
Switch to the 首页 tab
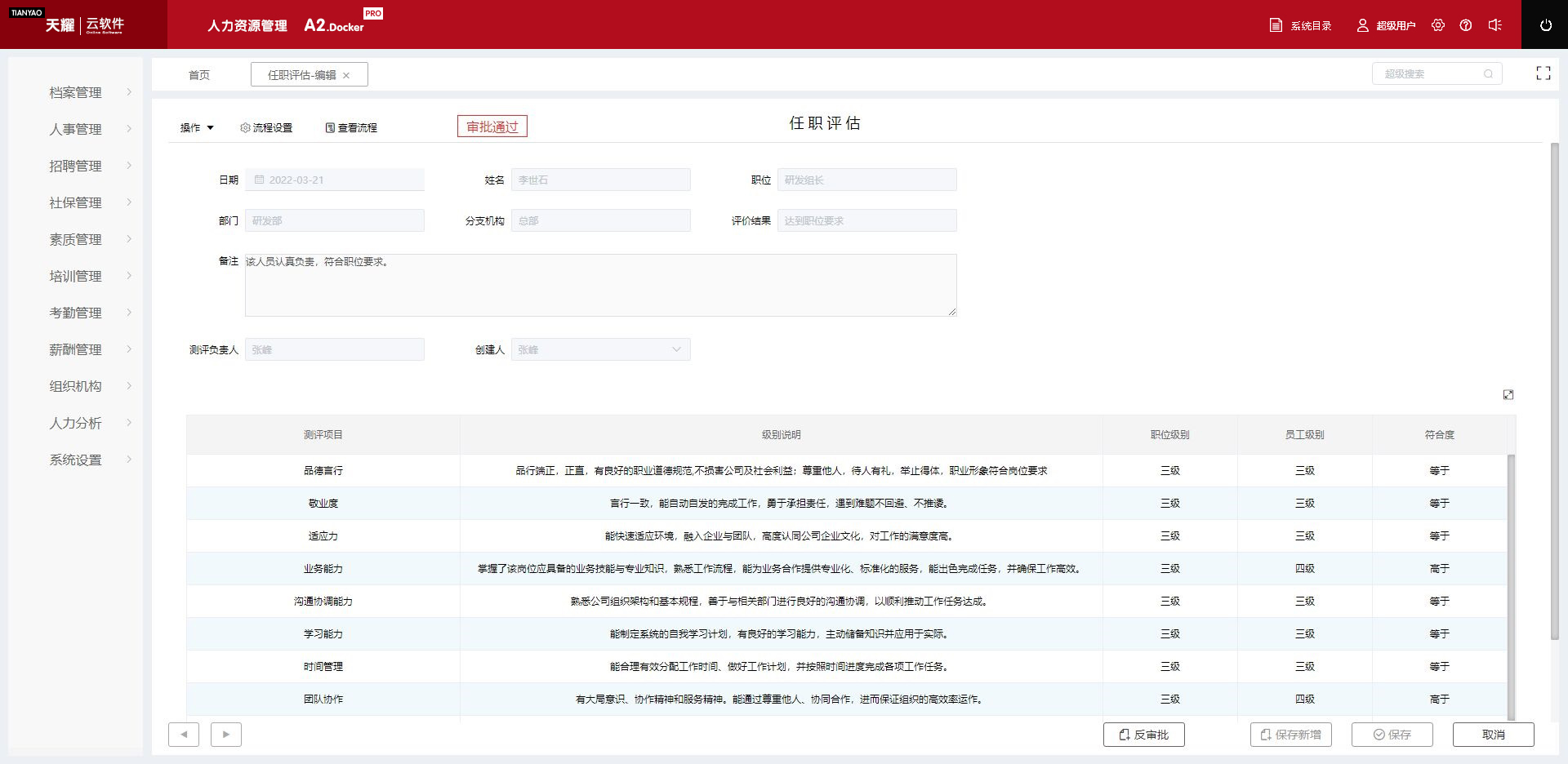[x=199, y=75]
